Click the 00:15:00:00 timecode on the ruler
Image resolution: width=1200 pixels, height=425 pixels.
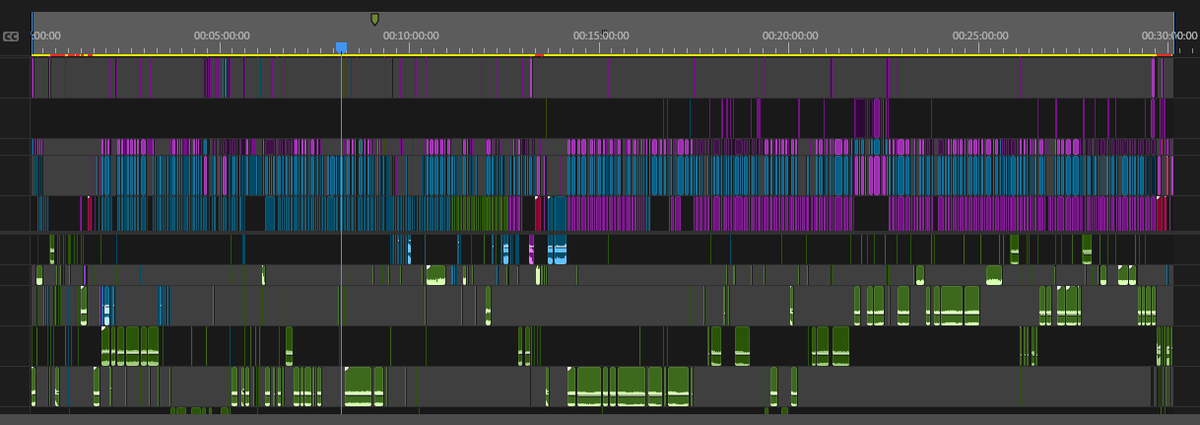(601, 35)
